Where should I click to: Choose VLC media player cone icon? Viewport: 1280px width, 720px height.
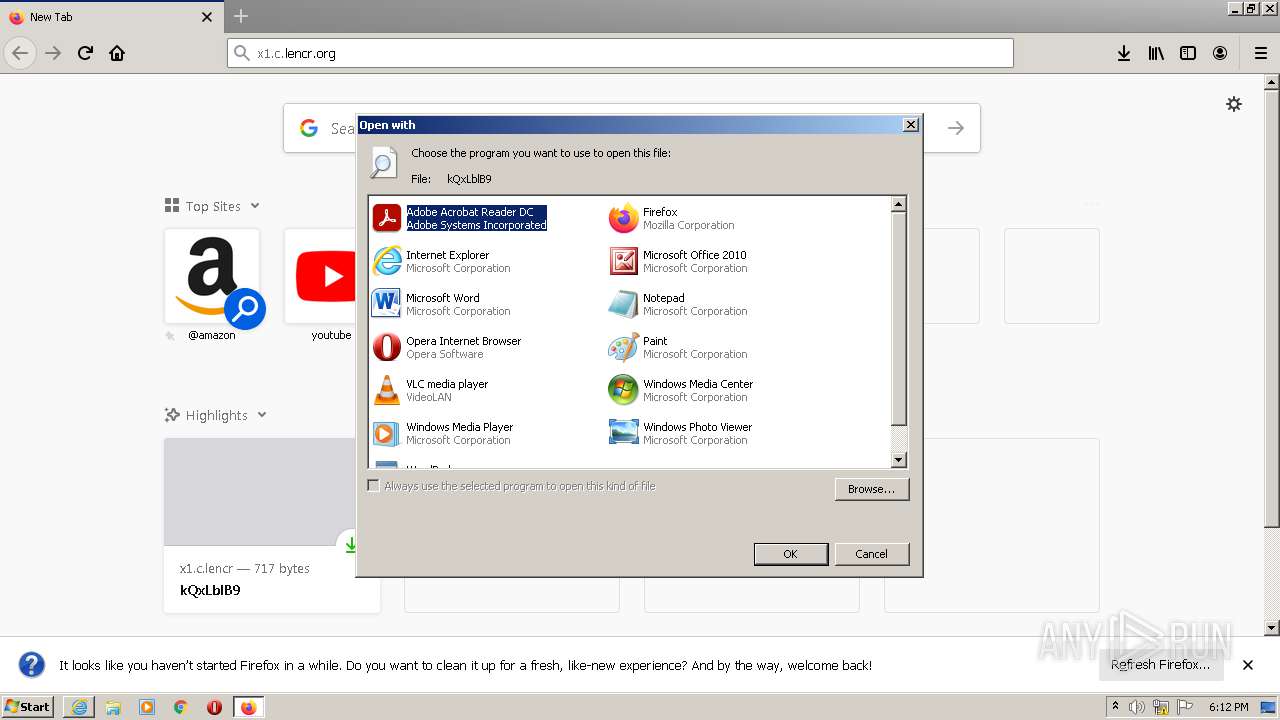[x=387, y=390]
